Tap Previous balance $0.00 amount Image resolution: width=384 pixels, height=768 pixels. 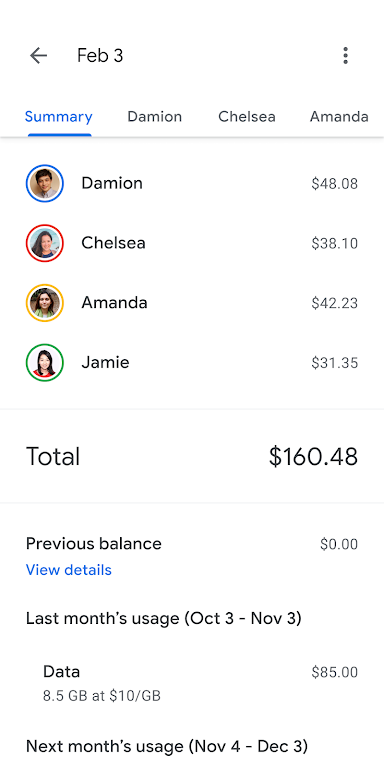click(x=339, y=544)
